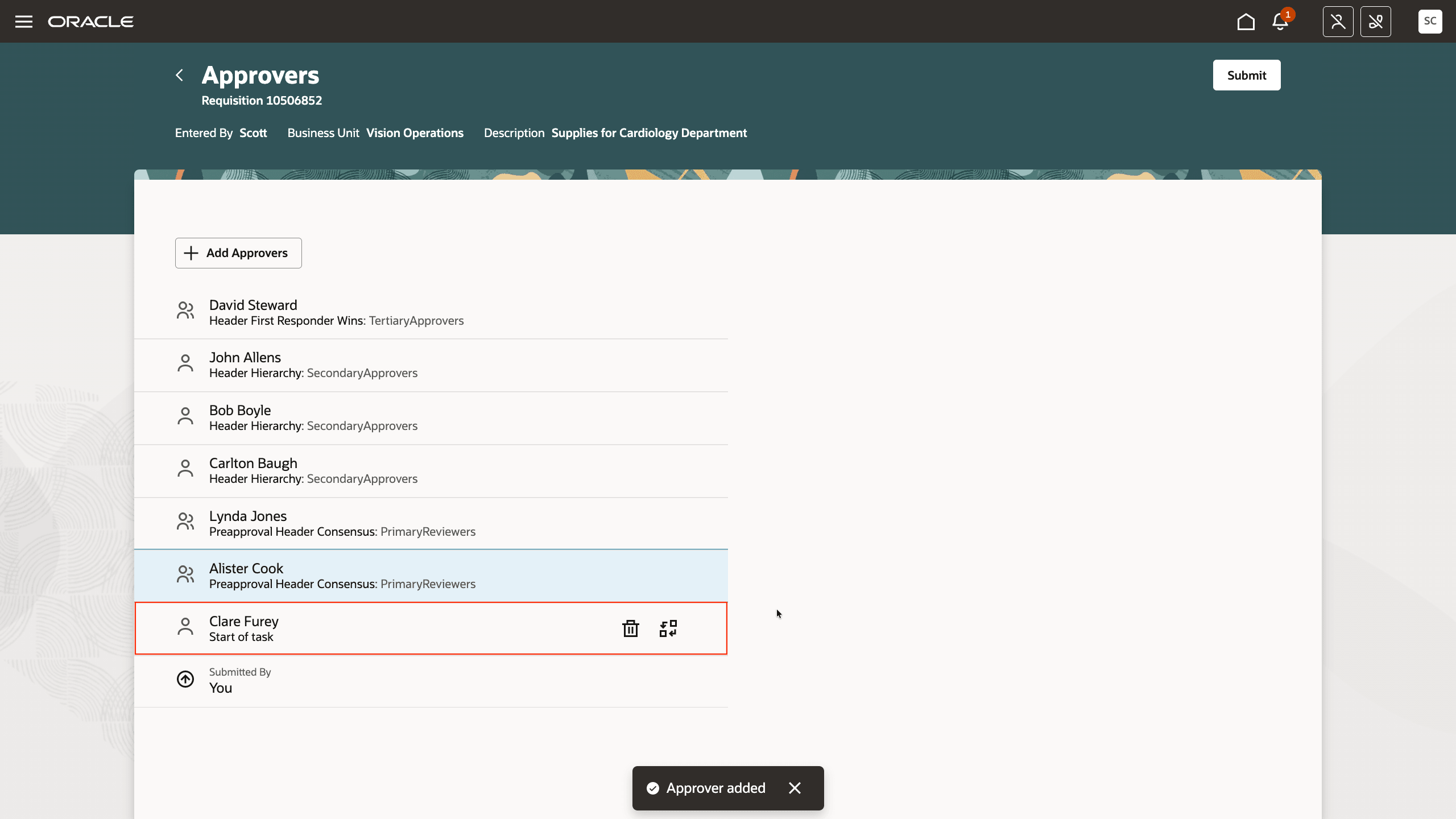Click the crossed-out person icon in header
This screenshot has width=1456, height=819.
(x=1338, y=22)
